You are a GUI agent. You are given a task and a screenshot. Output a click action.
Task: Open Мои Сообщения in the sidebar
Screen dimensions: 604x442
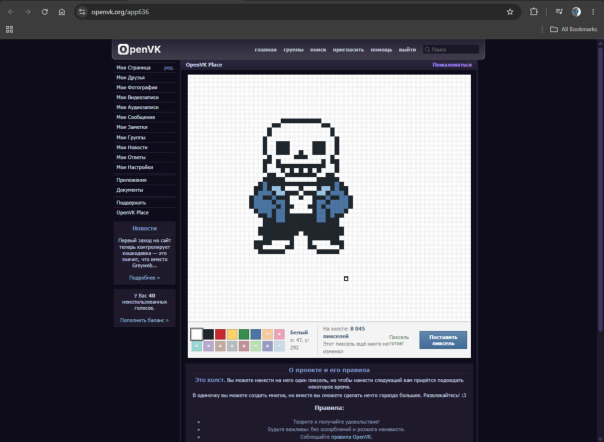(x=136, y=117)
